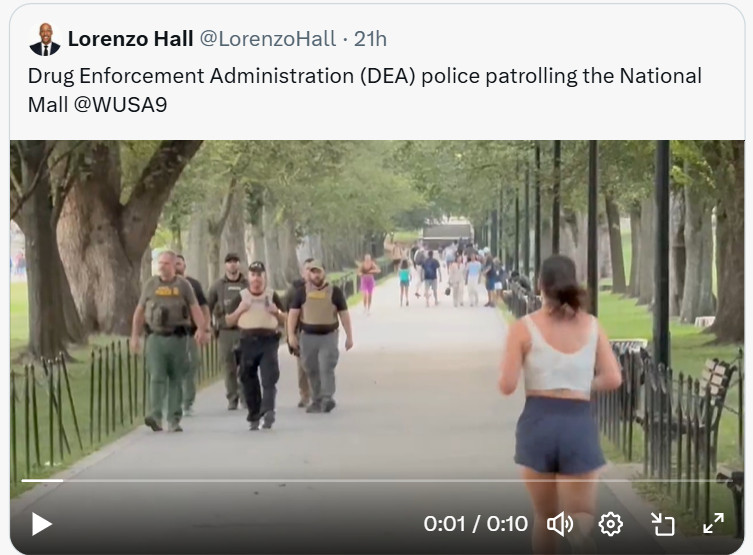This screenshot has height=555, width=753.
Task: Click the blank tweet header area right of timestamp
Action: tap(562, 39)
